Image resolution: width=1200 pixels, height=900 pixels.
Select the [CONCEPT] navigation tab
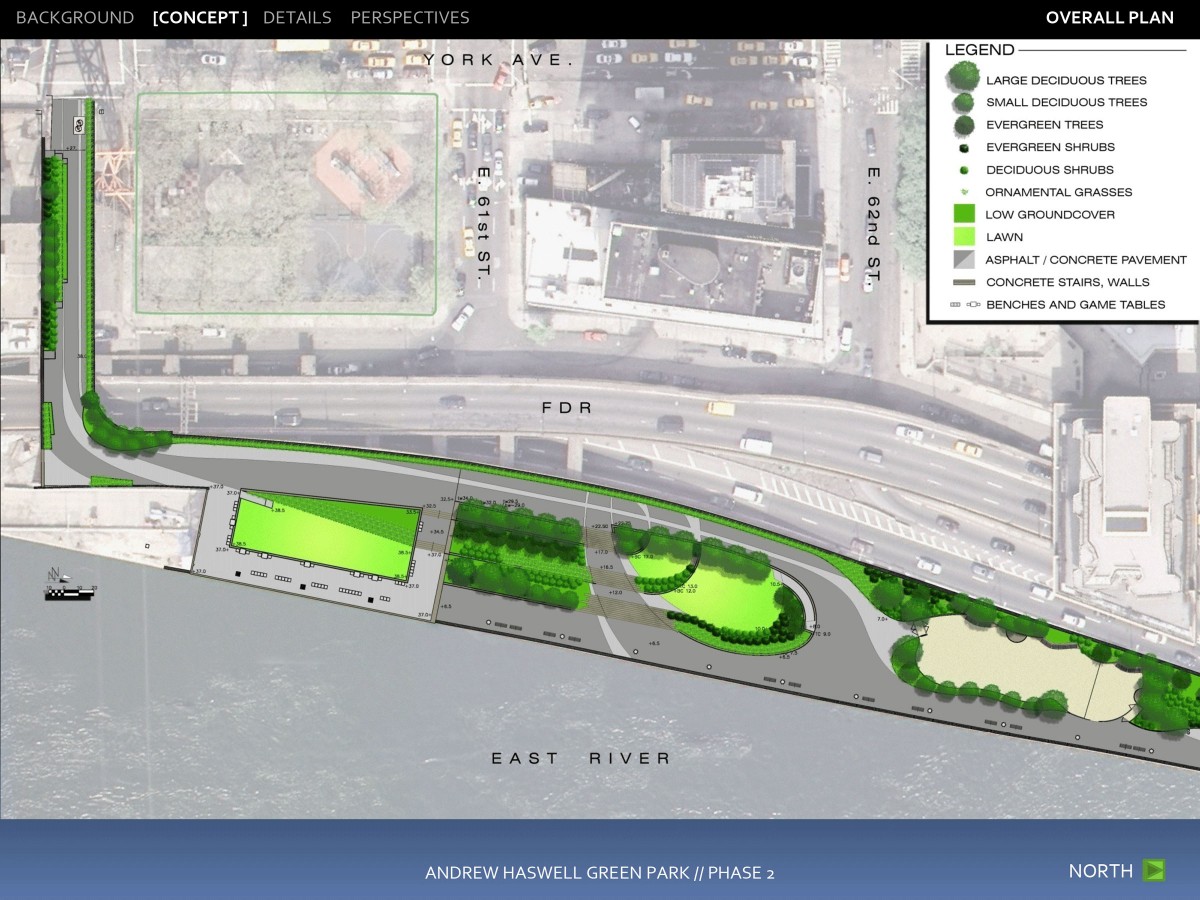click(x=200, y=18)
